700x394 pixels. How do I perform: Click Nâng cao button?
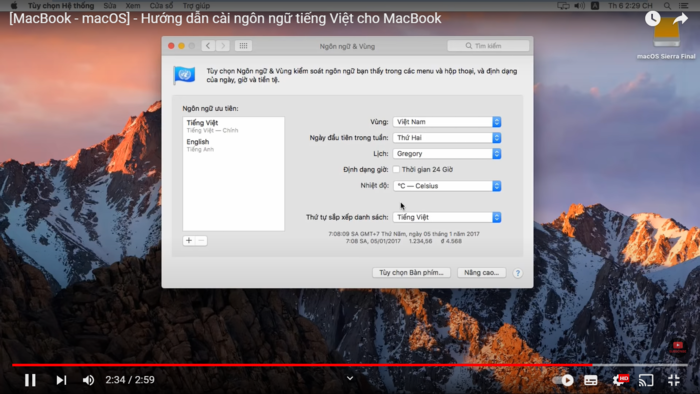(481, 273)
